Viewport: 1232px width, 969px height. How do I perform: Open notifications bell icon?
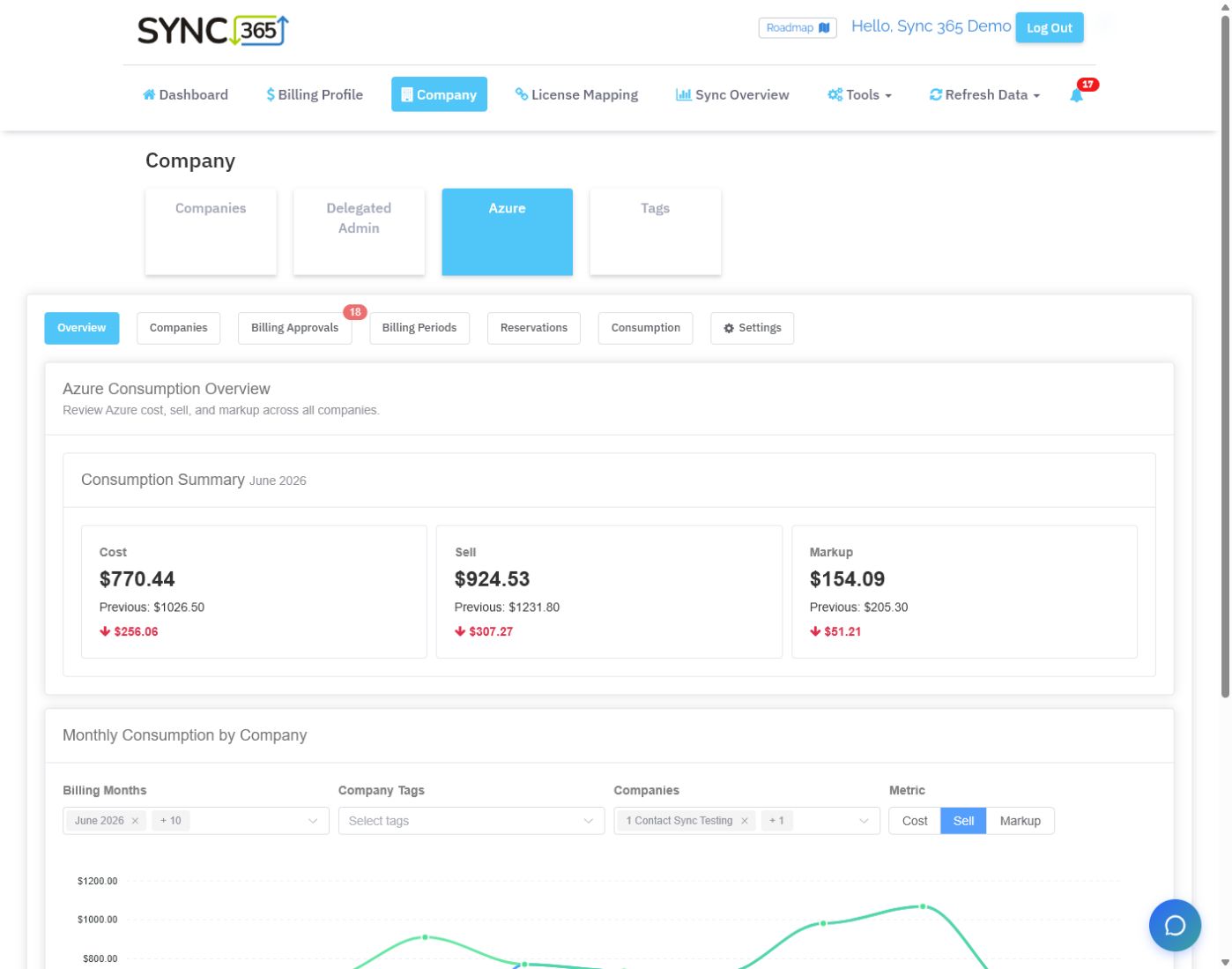pyautogui.click(x=1076, y=95)
